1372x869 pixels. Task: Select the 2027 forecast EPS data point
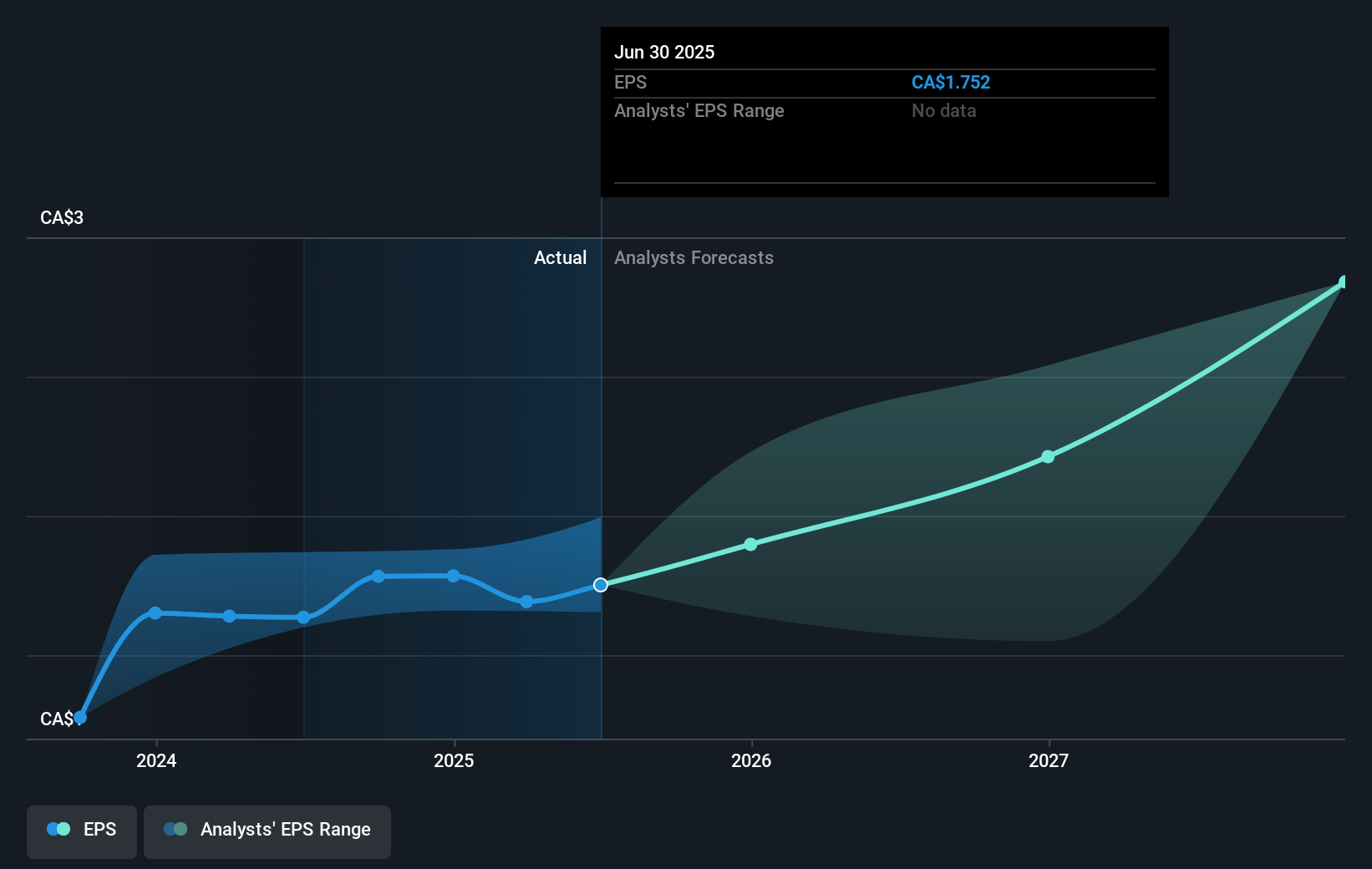click(x=1048, y=456)
